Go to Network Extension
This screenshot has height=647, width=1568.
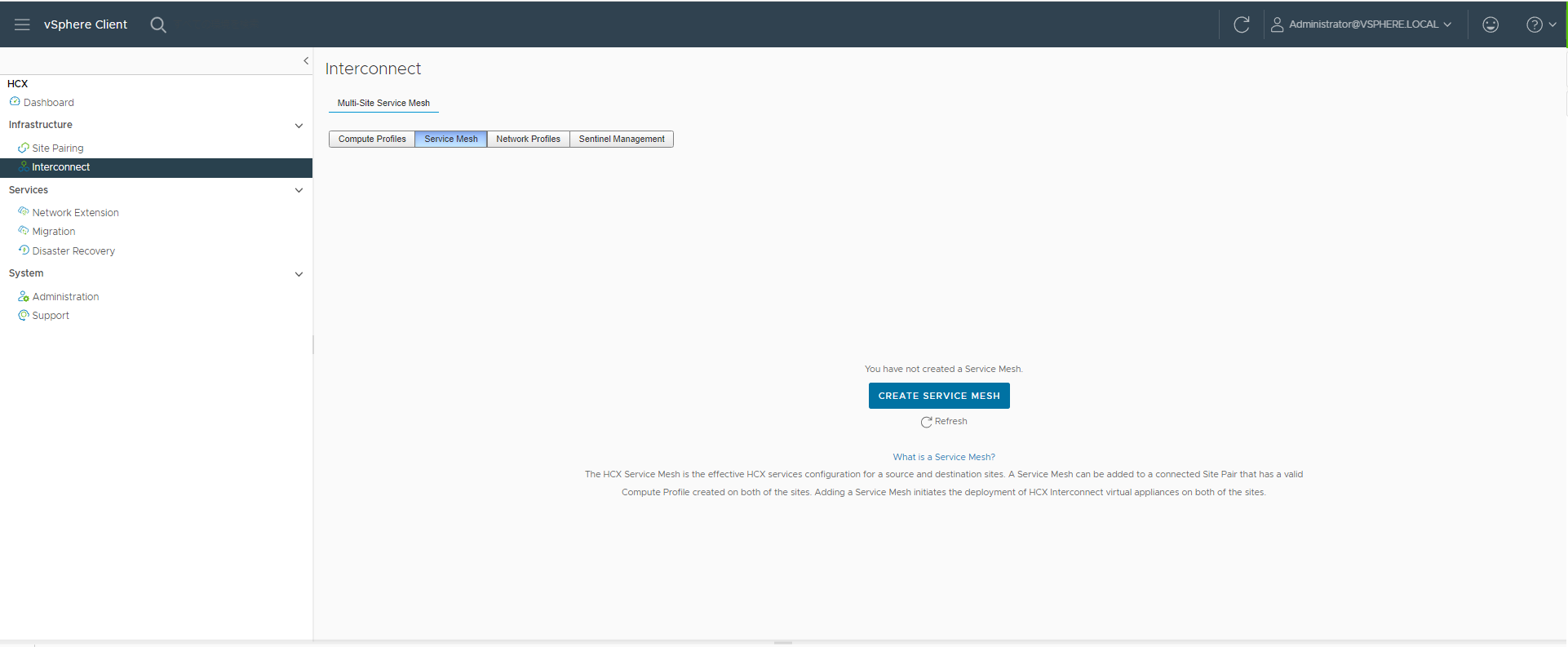pos(76,212)
